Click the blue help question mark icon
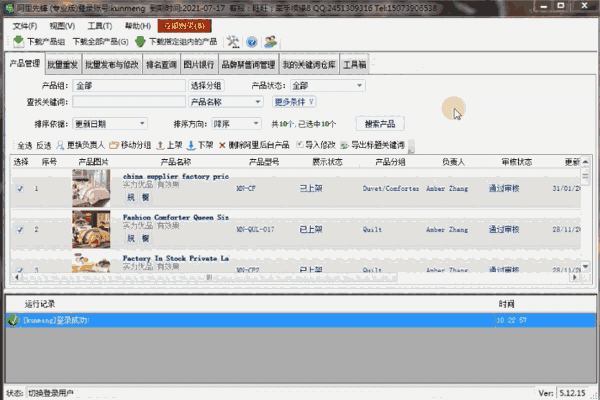The image size is (600, 400). click(x=251, y=41)
